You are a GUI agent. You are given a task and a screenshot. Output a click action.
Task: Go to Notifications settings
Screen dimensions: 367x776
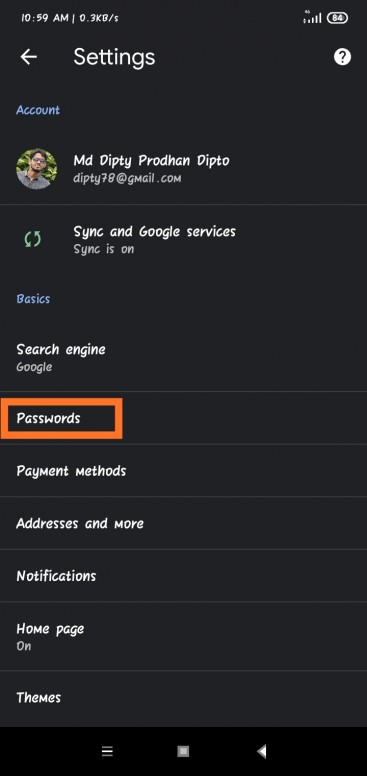[184, 576]
